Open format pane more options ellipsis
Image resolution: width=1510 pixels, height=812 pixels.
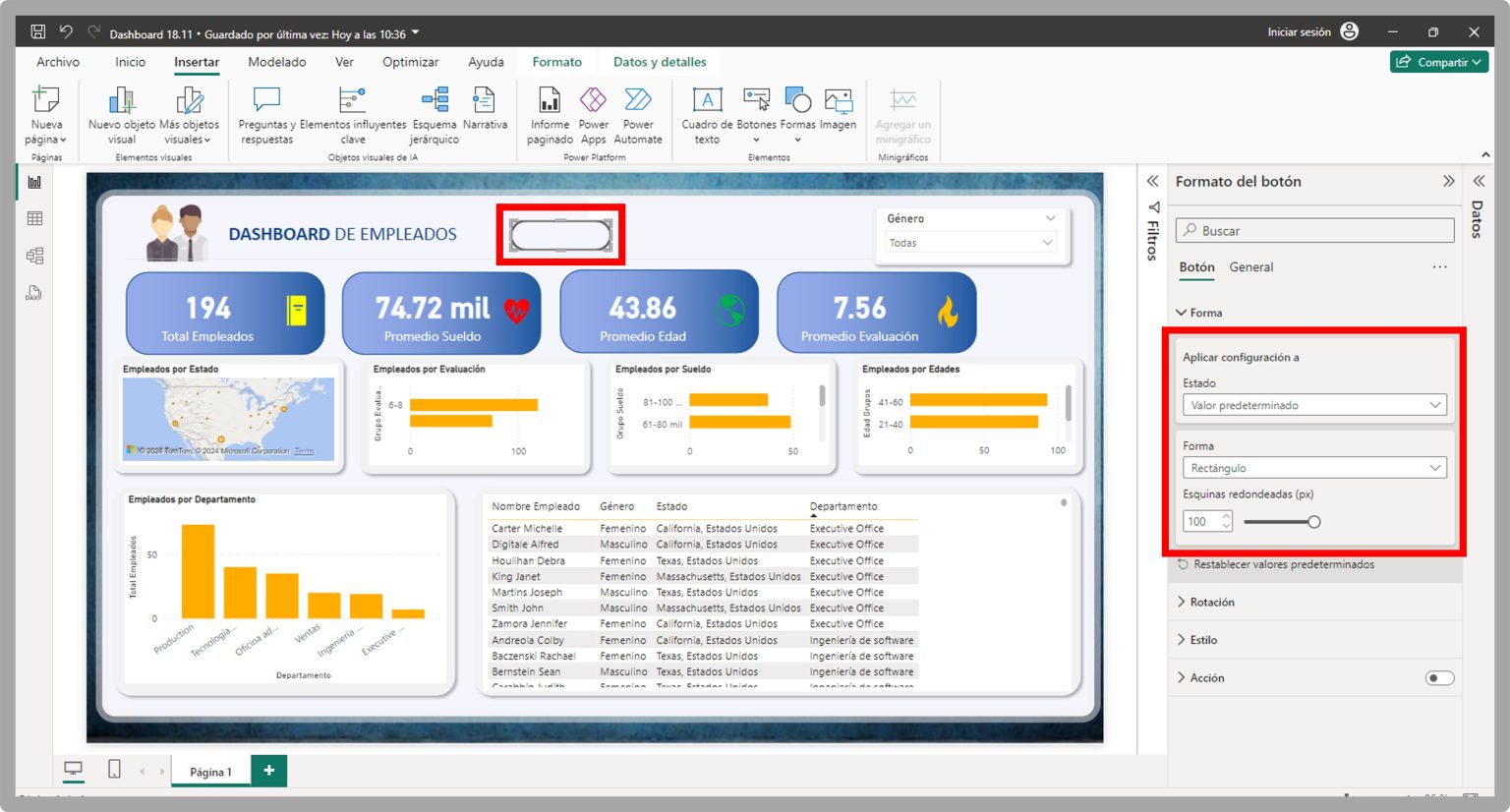click(x=1439, y=266)
